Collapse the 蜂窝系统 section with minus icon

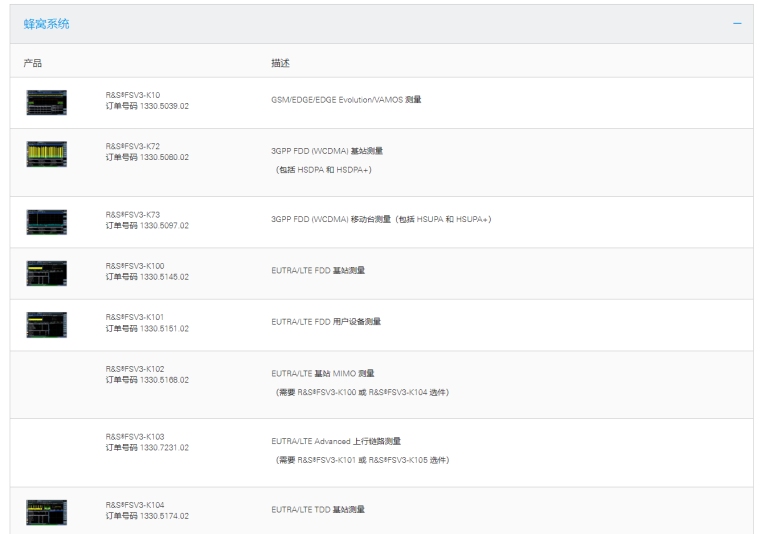click(737, 23)
